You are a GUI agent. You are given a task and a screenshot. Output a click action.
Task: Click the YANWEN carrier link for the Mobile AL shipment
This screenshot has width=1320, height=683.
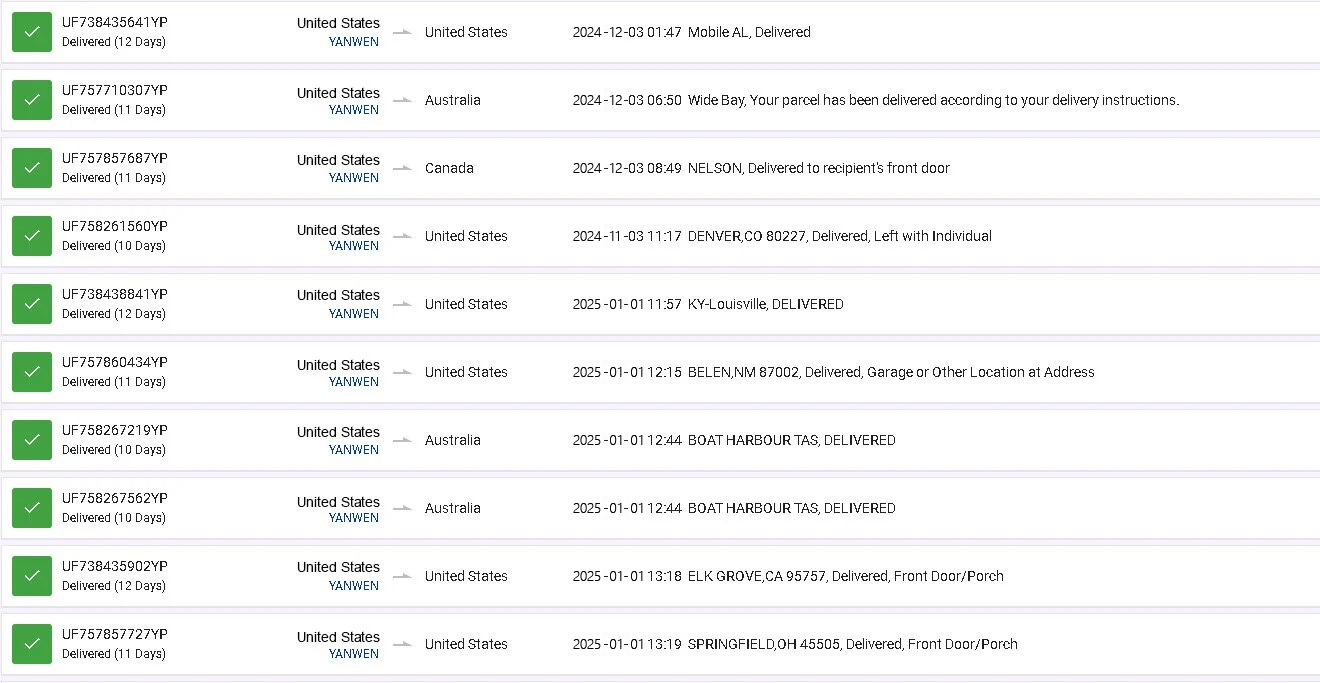(353, 42)
